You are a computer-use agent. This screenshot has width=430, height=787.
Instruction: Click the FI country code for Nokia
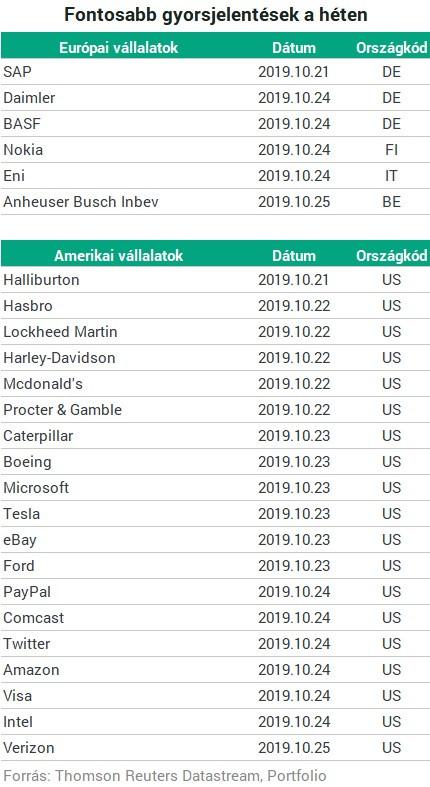tap(391, 150)
